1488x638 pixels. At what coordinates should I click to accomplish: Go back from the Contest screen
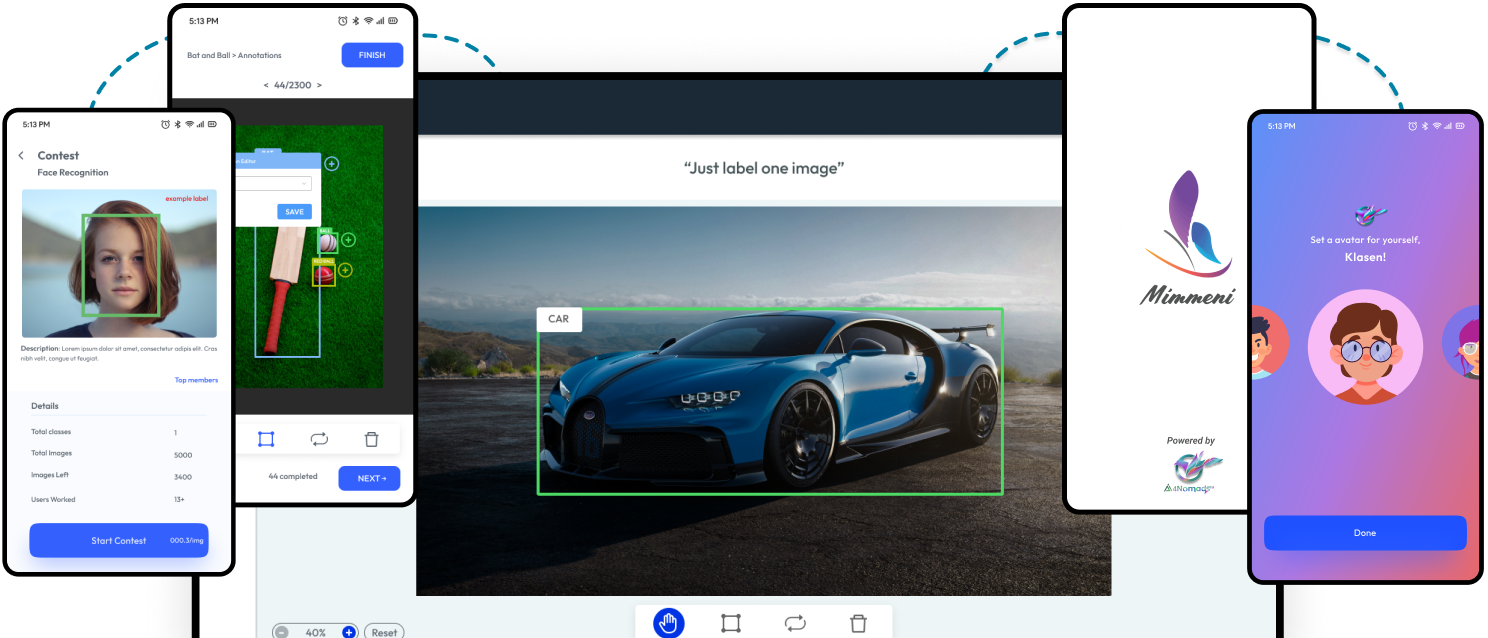coord(21,155)
